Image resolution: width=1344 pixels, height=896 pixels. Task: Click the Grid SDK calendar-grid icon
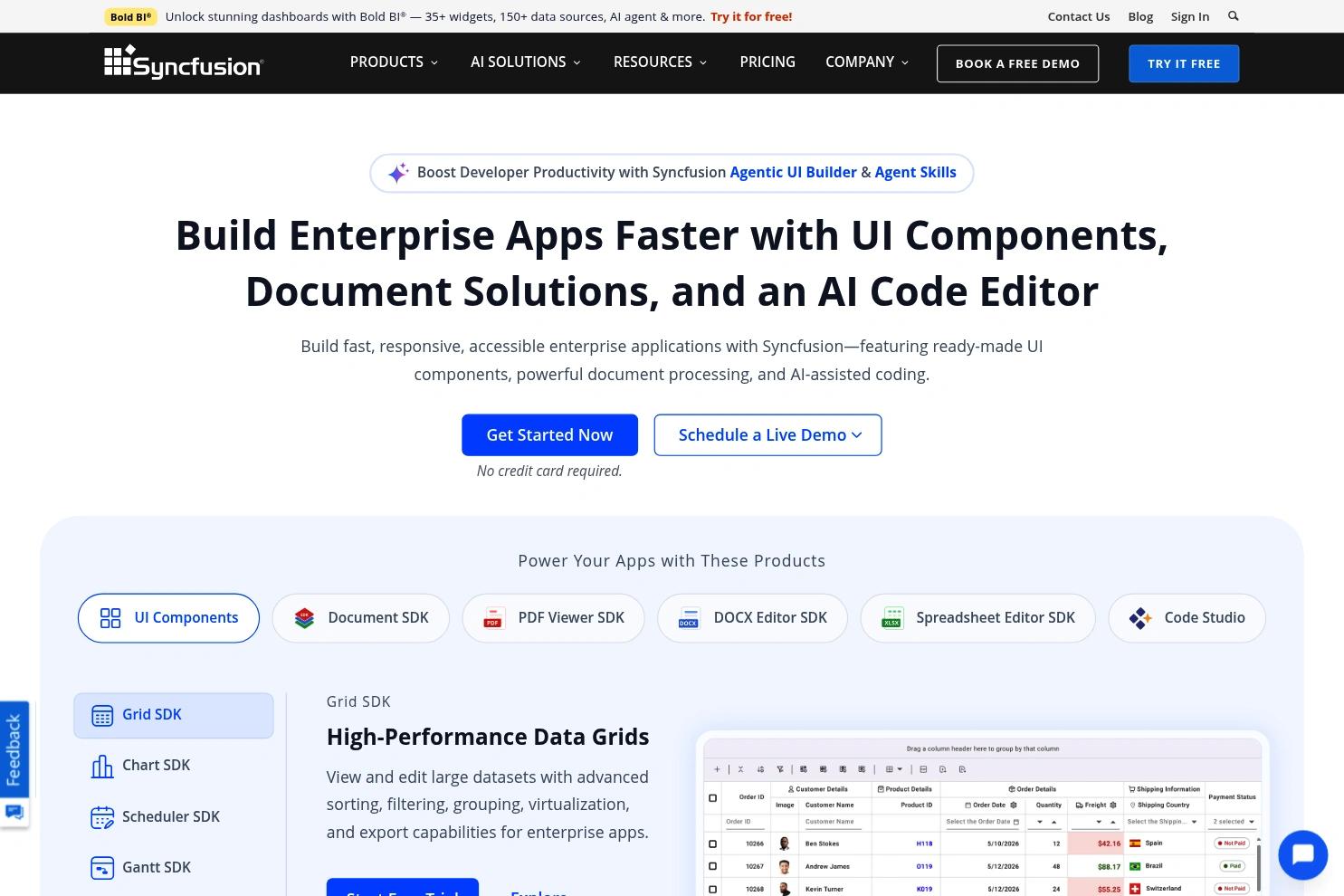pyautogui.click(x=102, y=715)
